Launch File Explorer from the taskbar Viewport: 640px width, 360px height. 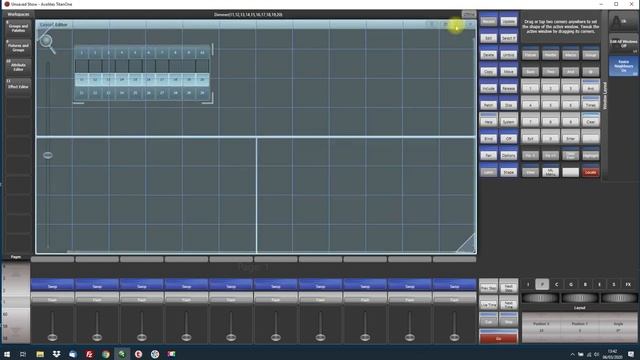tap(40, 354)
